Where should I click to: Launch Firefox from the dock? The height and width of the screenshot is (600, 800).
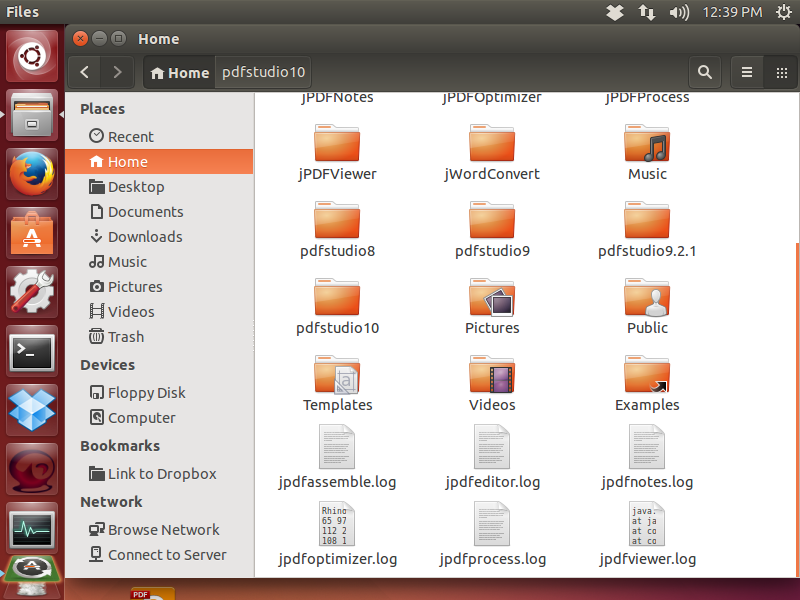(x=31, y=171)
